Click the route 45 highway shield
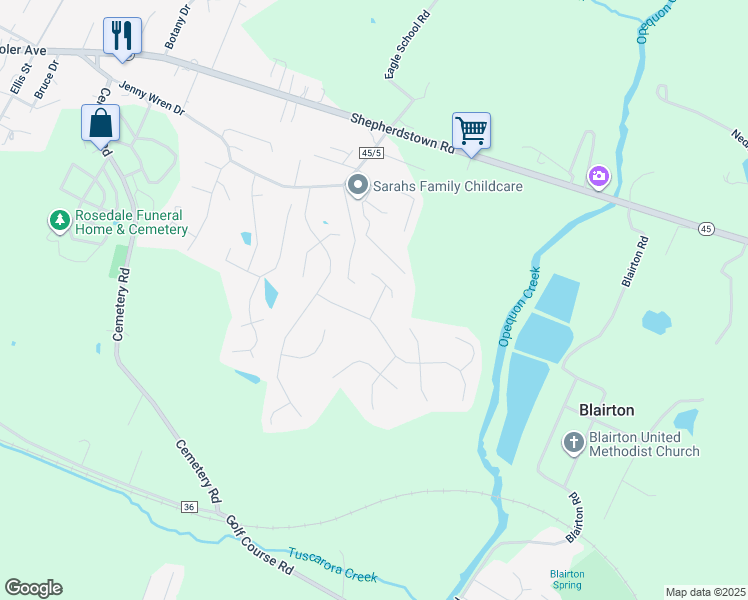Screen dimensions: 748x600 point(706,229)
